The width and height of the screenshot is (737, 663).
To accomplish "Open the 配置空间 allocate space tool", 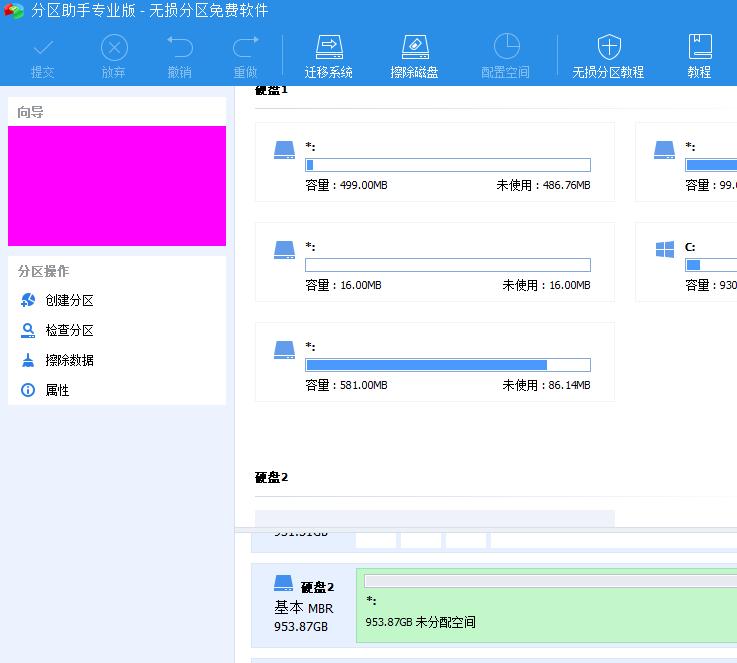I will tap(506, 56).
